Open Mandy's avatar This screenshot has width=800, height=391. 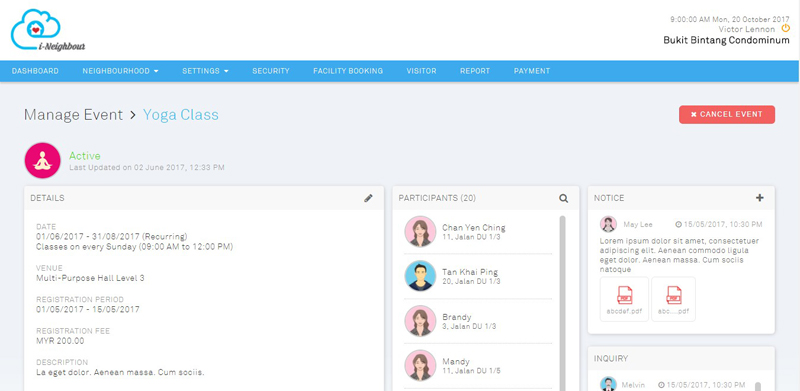(x=420, y=365)
